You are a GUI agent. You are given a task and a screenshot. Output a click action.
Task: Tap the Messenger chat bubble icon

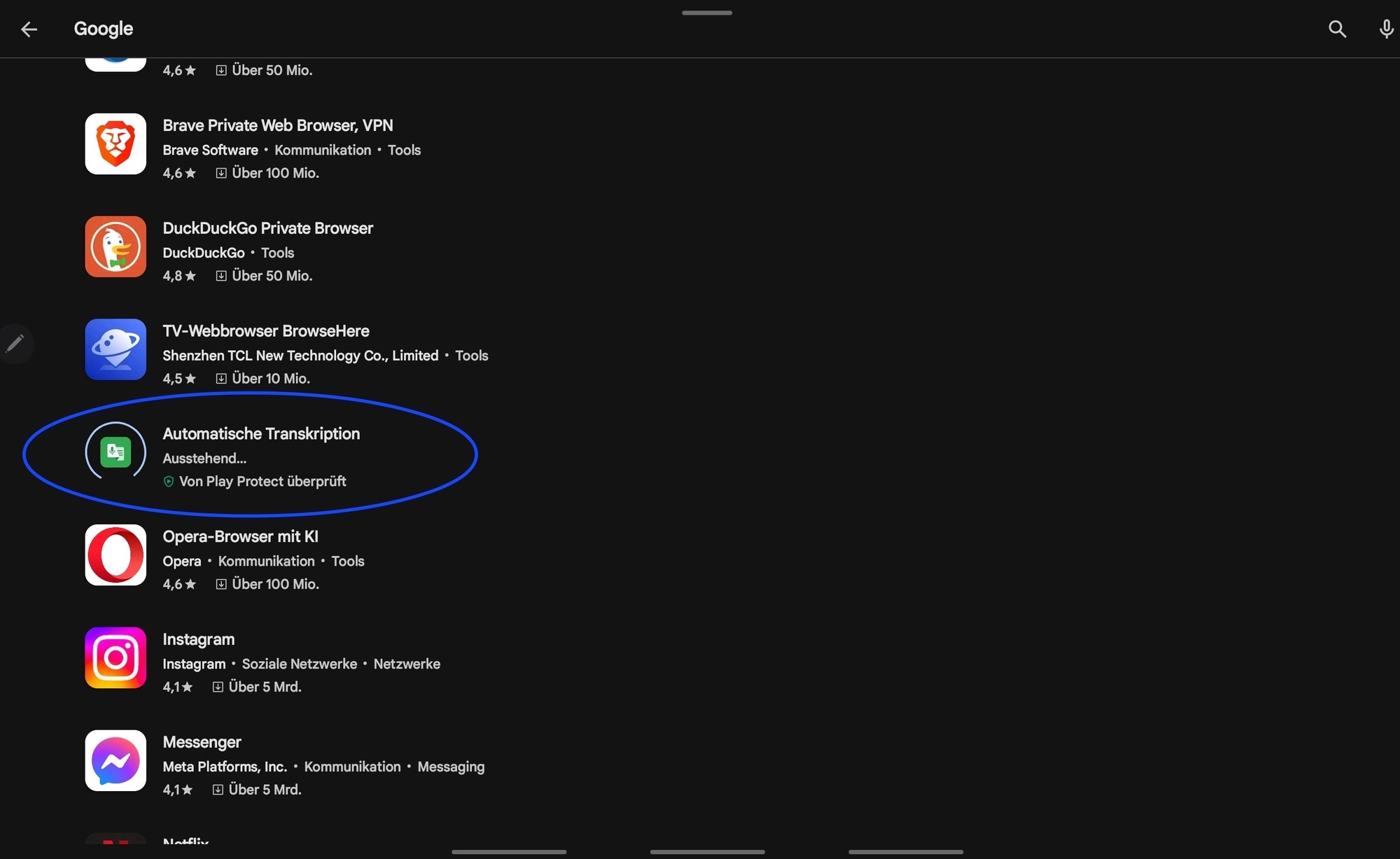pos(115,761)
